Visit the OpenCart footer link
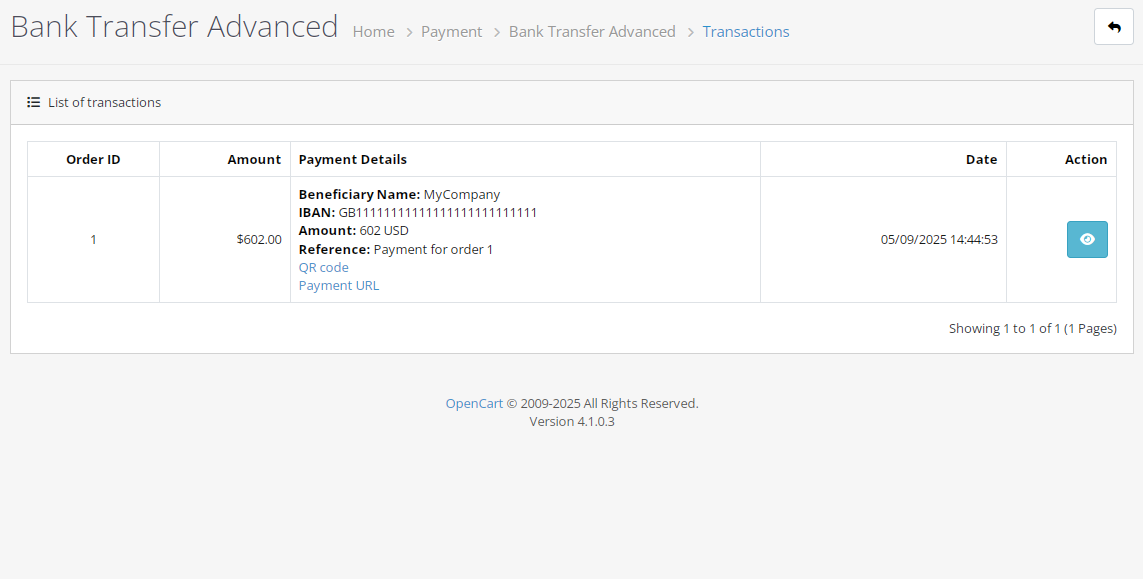 point(474,403)
